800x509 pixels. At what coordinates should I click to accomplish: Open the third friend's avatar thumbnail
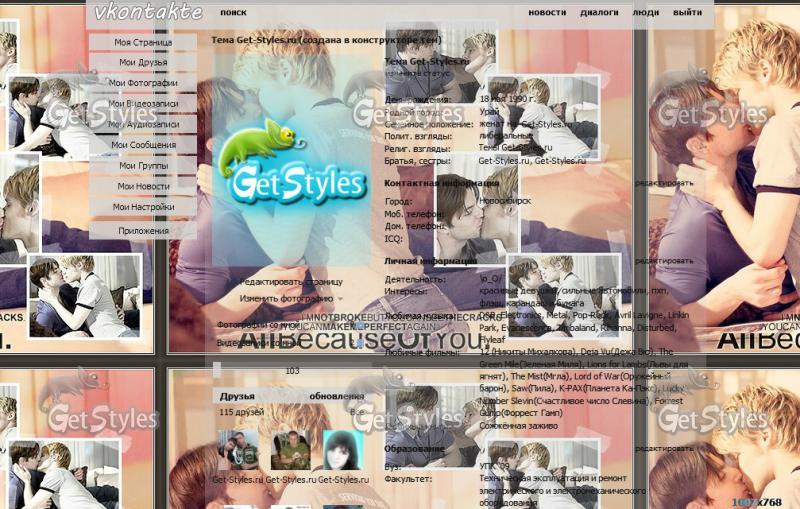coord(341,450)
